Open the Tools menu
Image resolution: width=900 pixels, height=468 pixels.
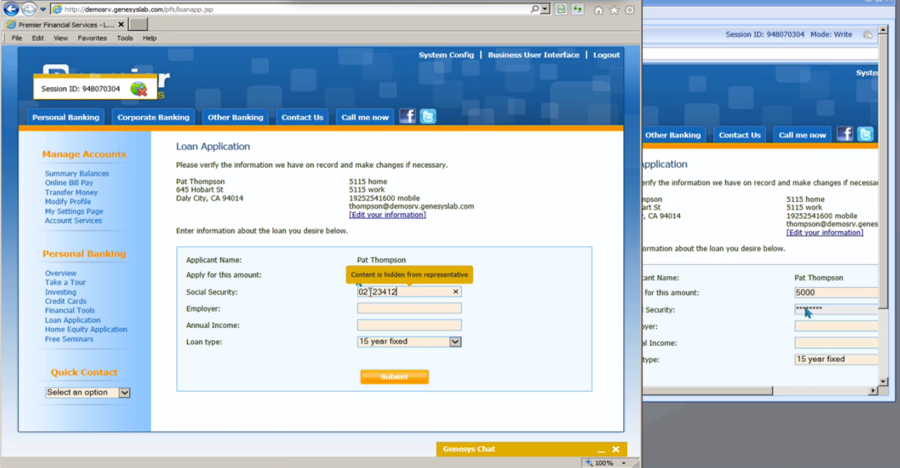pyautogui.click(x=124, y=38)
